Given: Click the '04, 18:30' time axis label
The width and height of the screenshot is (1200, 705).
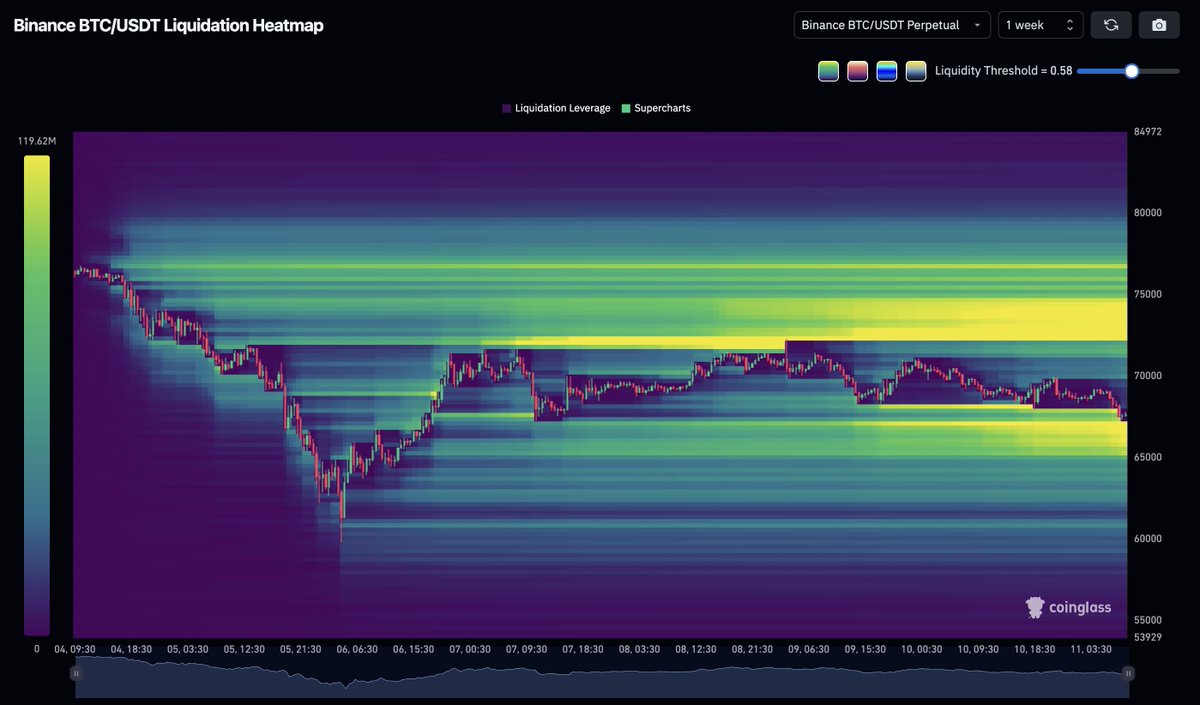Looking at the screenshot, I should click(x=131, y=649).
